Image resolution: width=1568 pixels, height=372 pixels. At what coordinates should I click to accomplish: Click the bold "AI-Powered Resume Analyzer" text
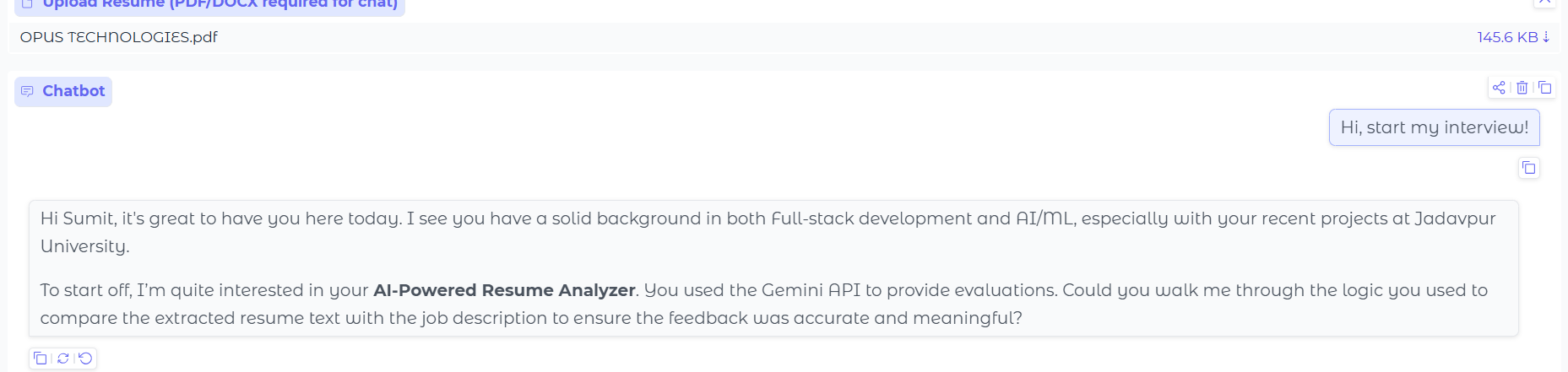pyautogui.click(x=504, y=290)
